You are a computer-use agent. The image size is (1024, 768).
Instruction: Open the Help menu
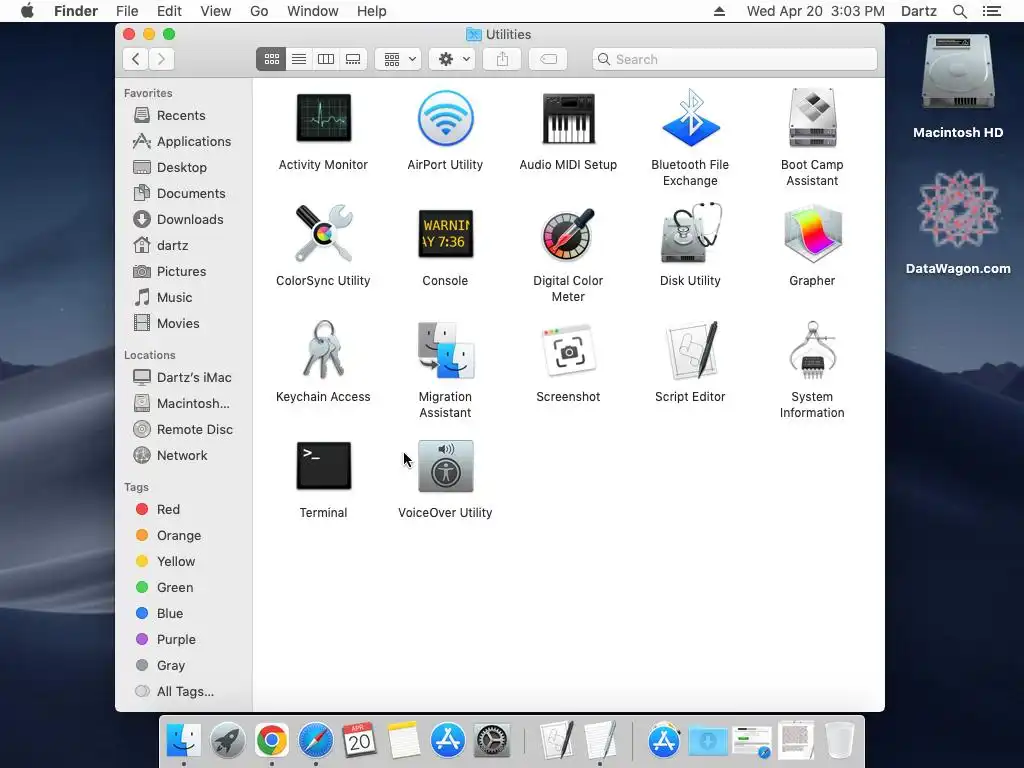tap(372, 11)
